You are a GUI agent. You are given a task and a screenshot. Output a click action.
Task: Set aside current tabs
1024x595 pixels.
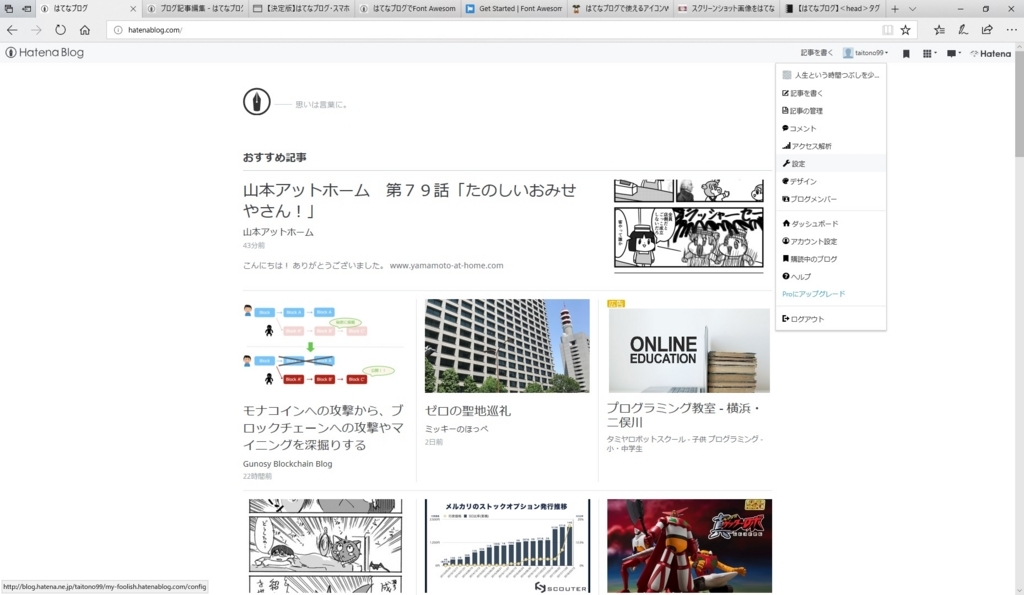[x=26, y=9]
